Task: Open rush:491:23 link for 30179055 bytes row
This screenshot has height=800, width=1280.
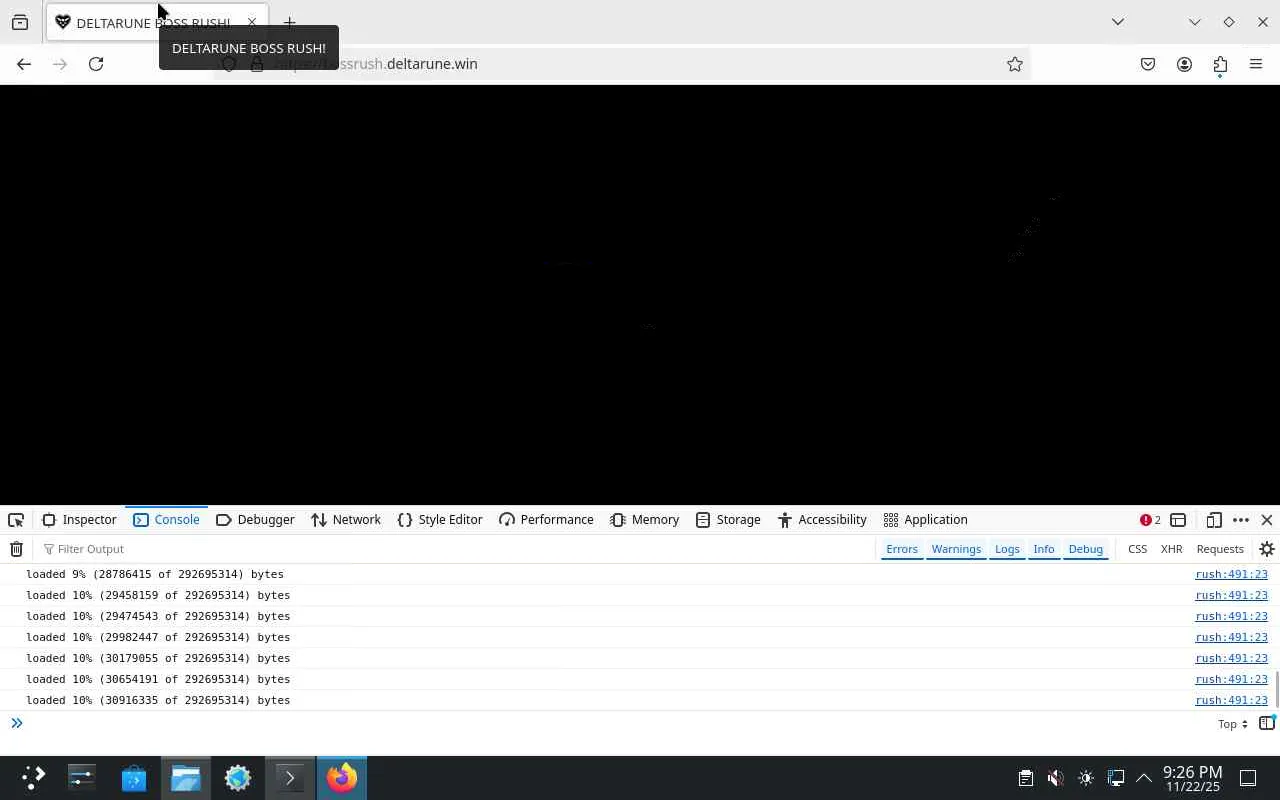Action: 1231,658
